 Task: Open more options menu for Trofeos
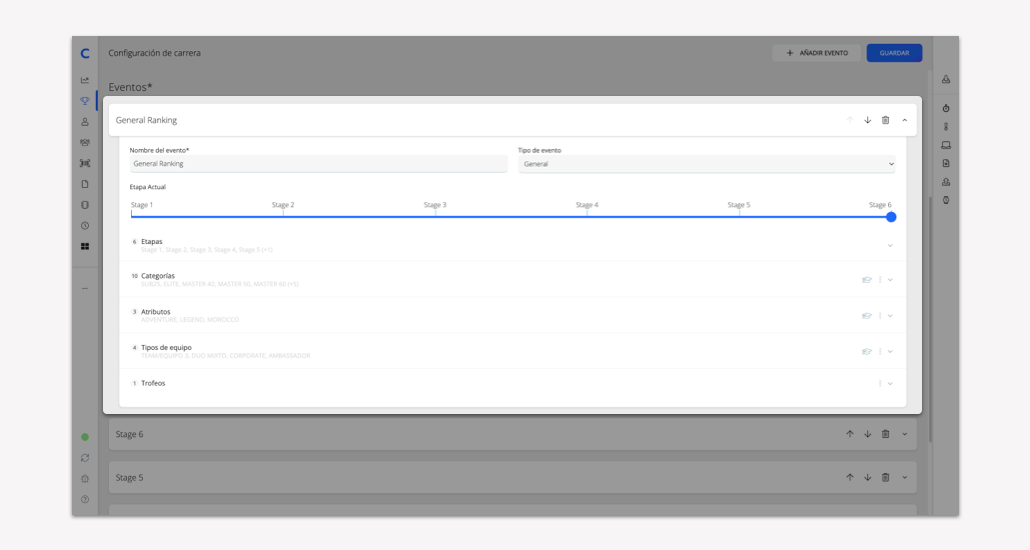[880, 384]
